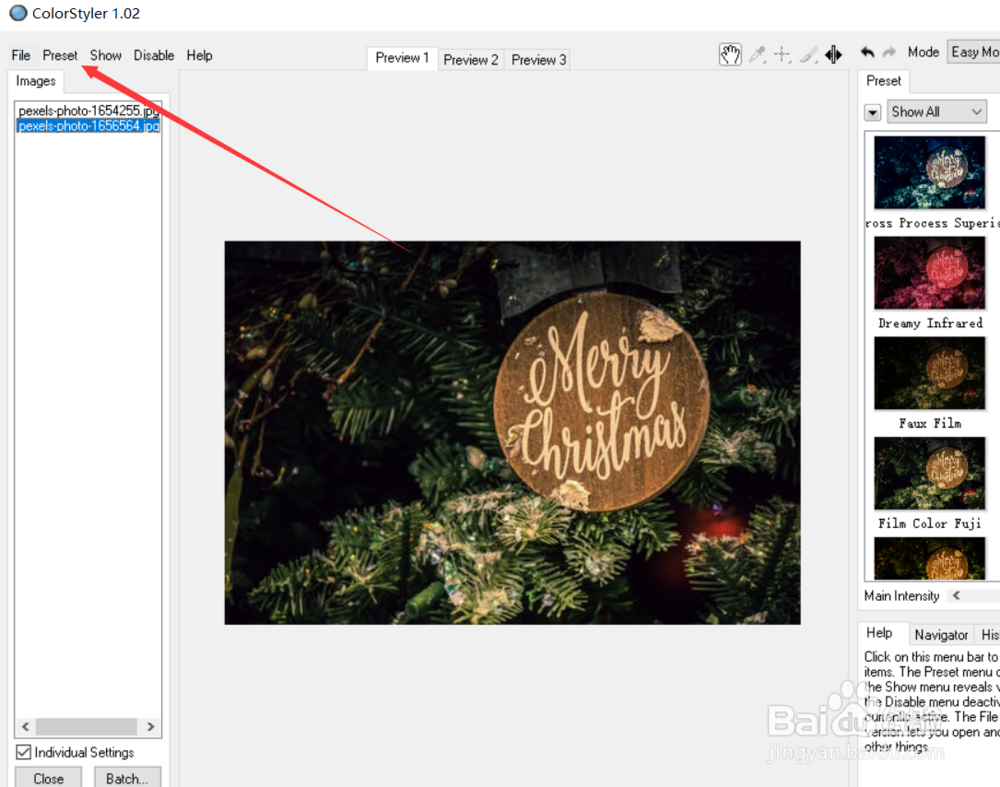The image size is (1000, 787).
Task: Open the Navigator tab
Action: 941,635
